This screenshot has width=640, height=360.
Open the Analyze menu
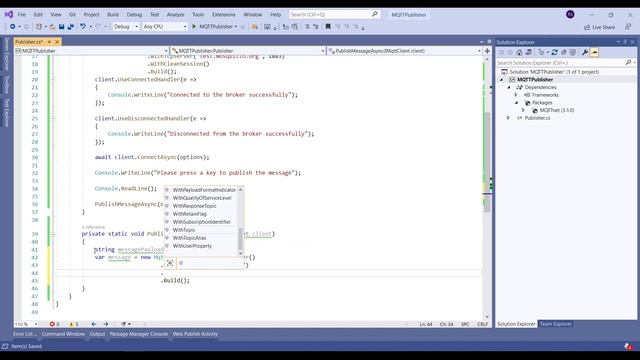click(176, 14)
